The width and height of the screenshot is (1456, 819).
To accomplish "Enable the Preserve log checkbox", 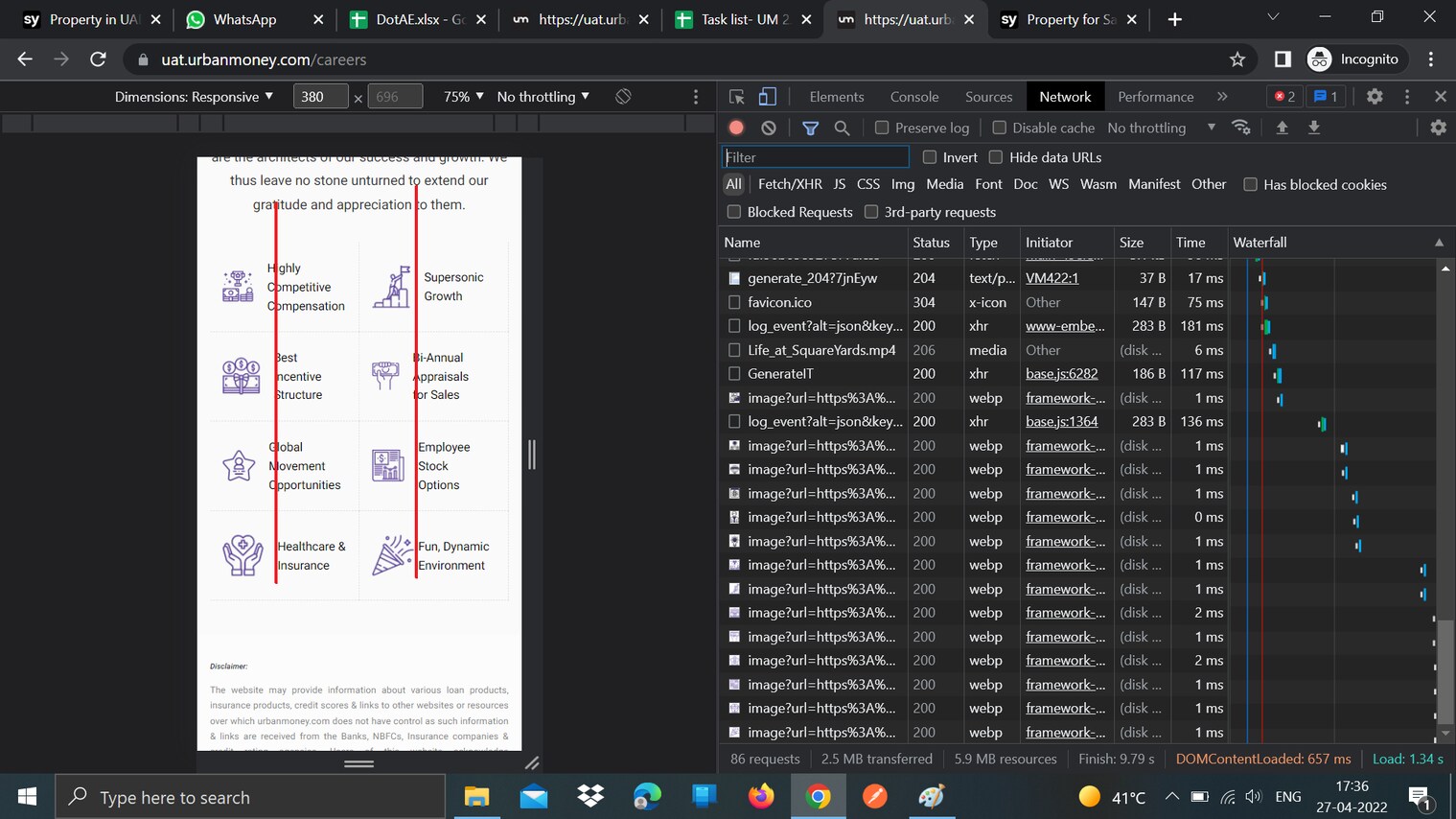I will pyautogui.click(x=882, y=128).
